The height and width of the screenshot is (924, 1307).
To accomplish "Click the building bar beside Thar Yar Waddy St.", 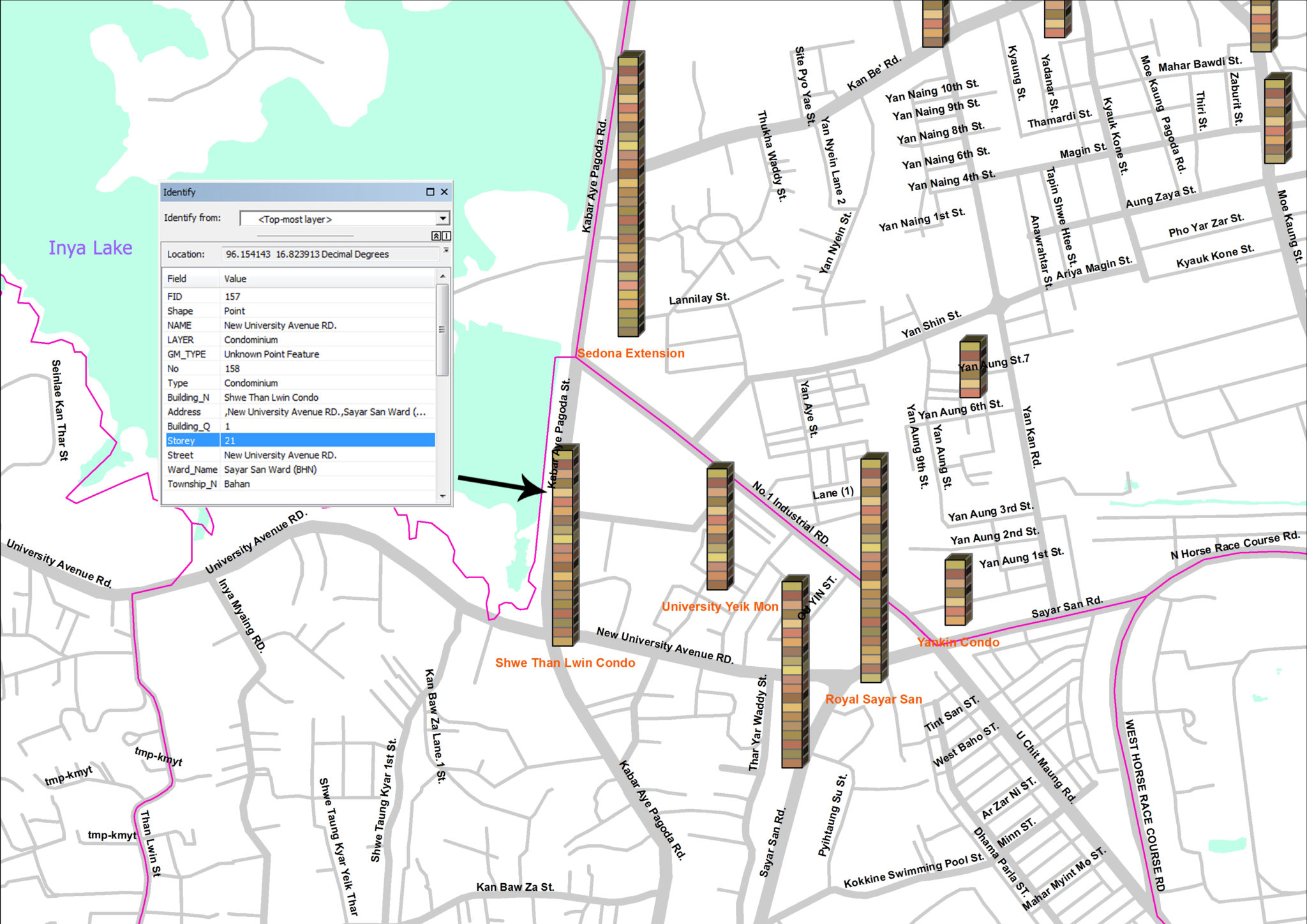I will pyautogui.click(x=795, y=671).
